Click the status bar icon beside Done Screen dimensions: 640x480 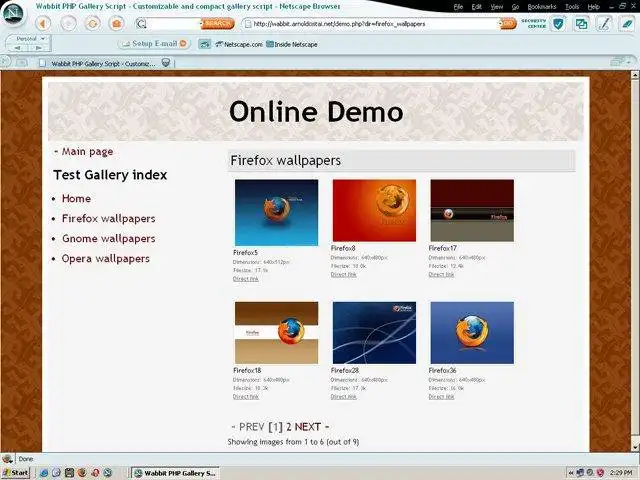pos(7,458)
